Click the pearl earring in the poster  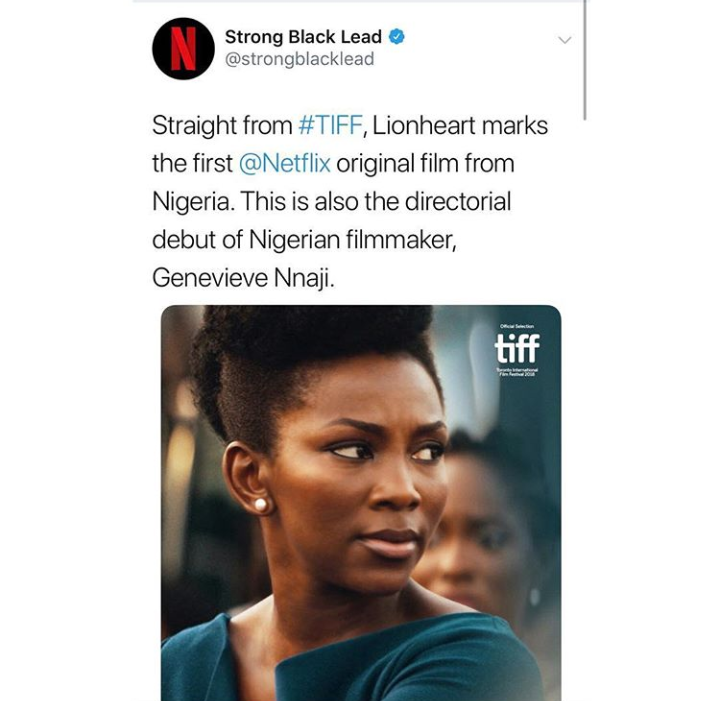(x=260, y=505)
